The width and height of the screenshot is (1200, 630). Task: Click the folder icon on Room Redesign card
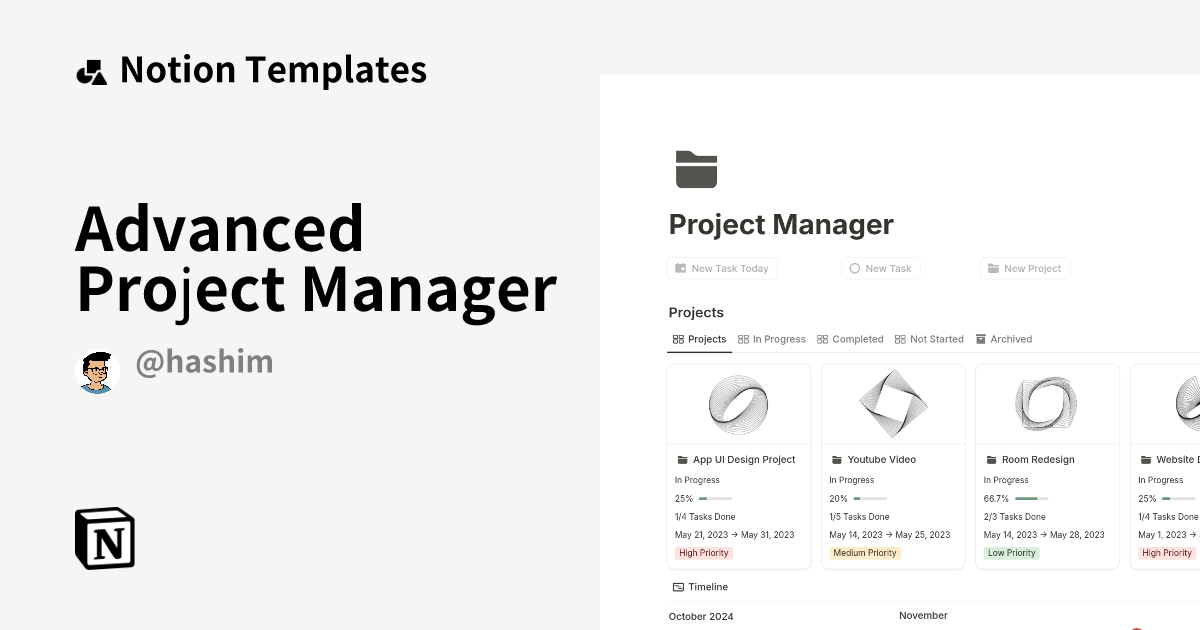tap(990, 459)
